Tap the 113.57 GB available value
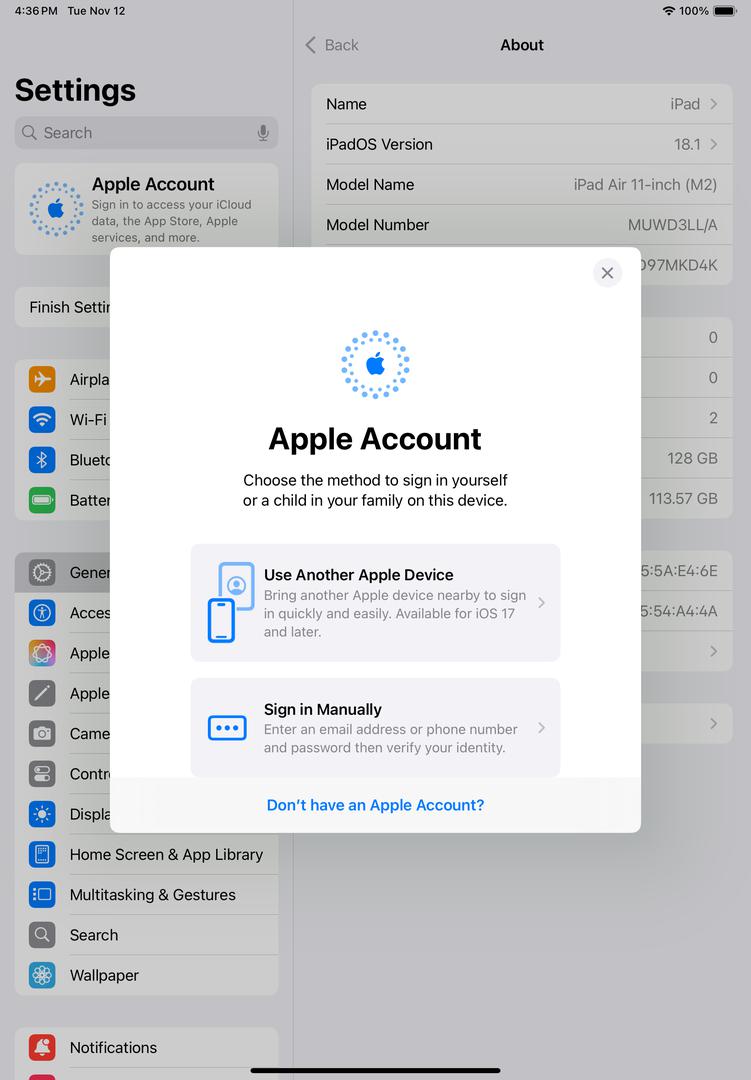This screenshot has height=1080, width=751. click(683, 498)
